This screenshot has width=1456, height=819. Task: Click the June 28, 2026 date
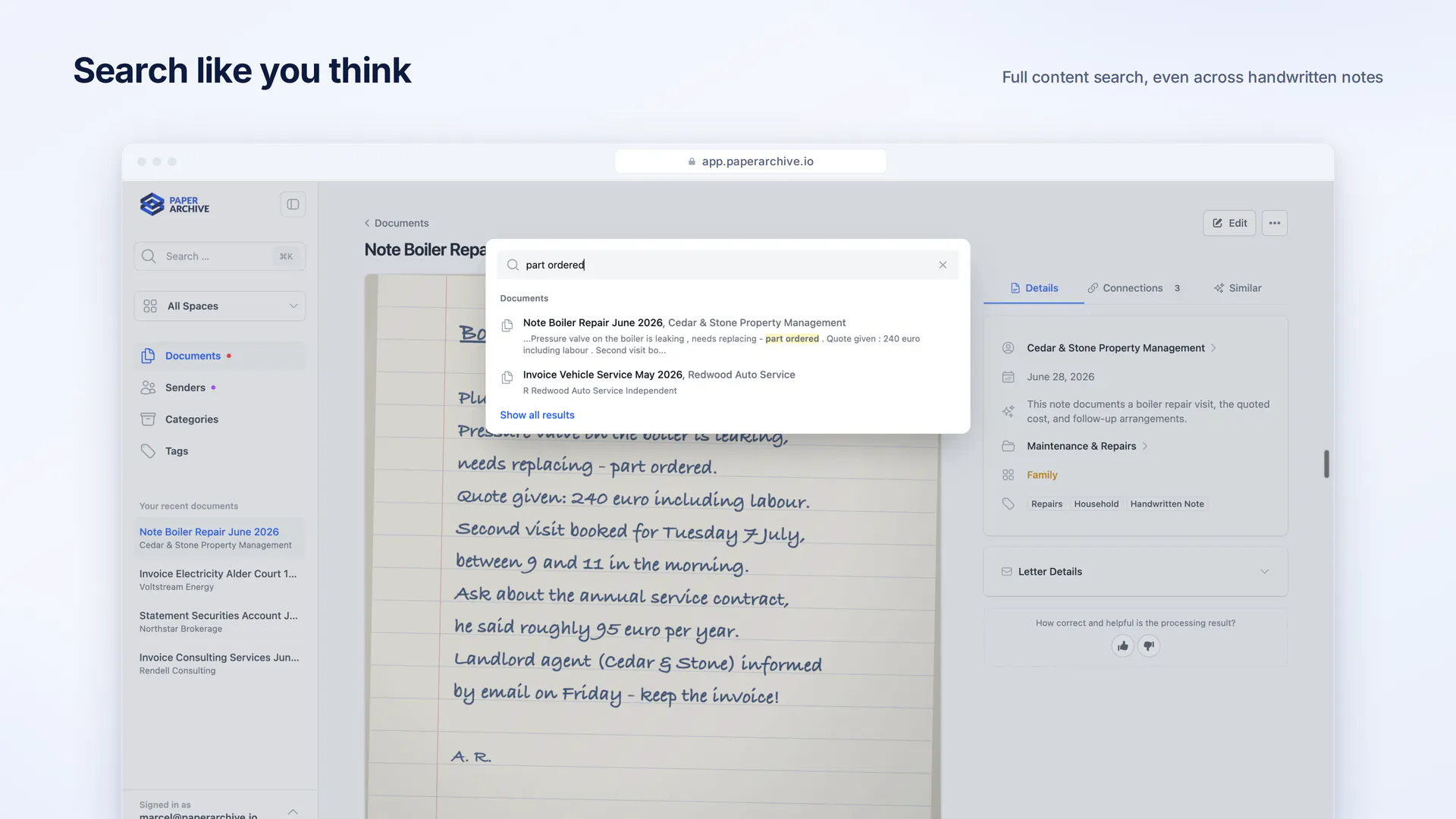click(1060, 377)
